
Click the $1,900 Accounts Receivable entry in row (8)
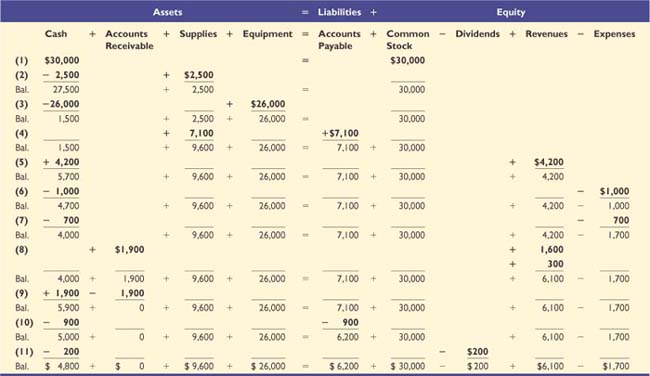(129, 250)
